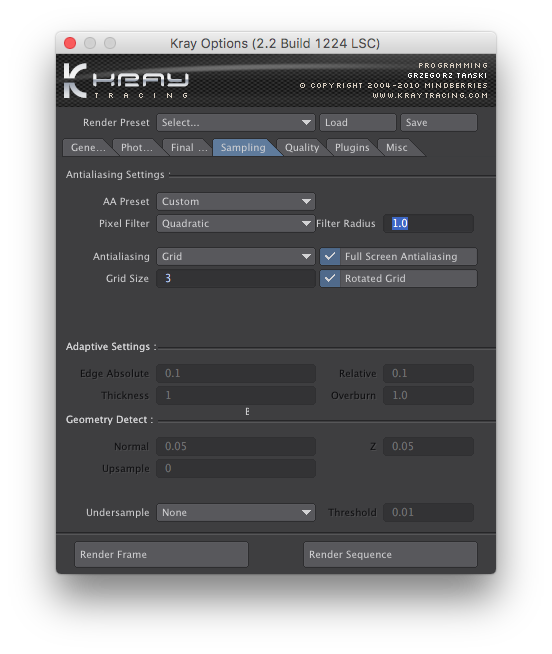Click the Overburn input field
This screenshot has height=654, width=552.
[x=428, y=395]
